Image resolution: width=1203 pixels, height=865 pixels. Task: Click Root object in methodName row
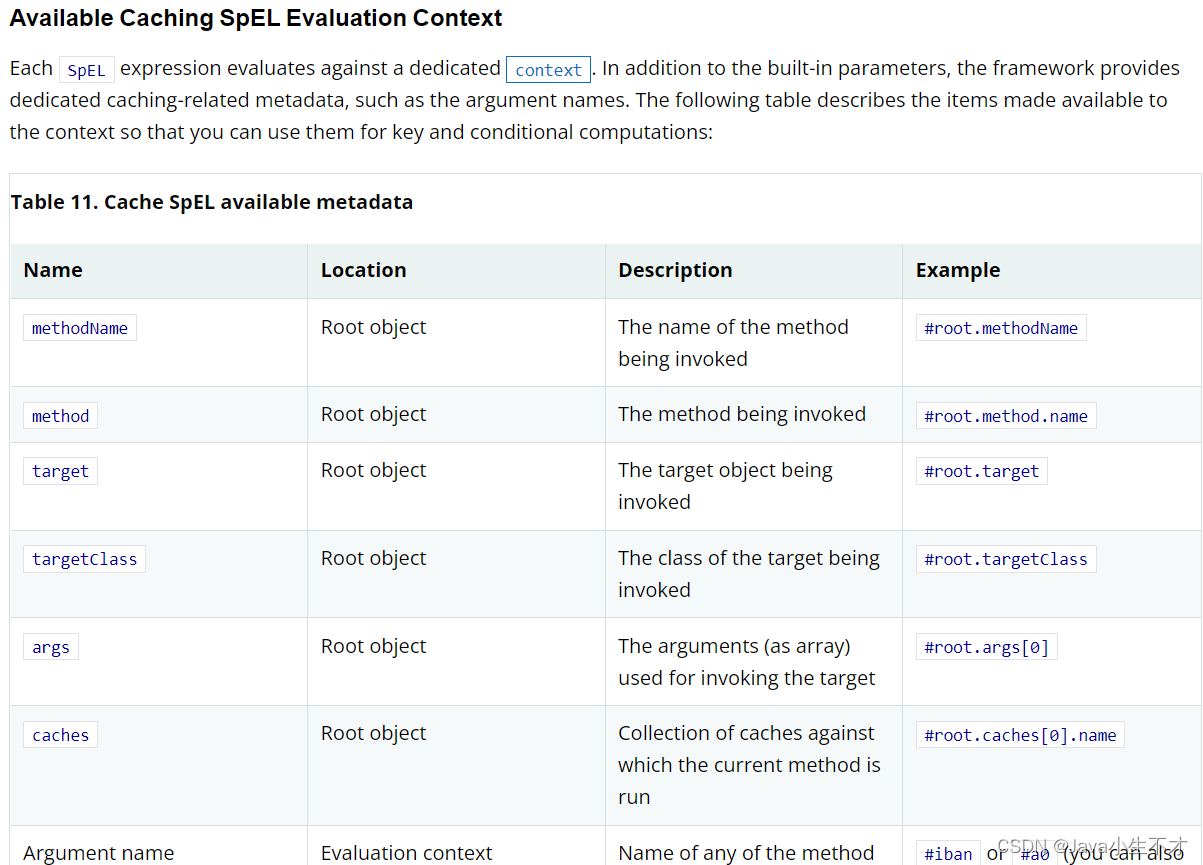(x=373, y=327)
